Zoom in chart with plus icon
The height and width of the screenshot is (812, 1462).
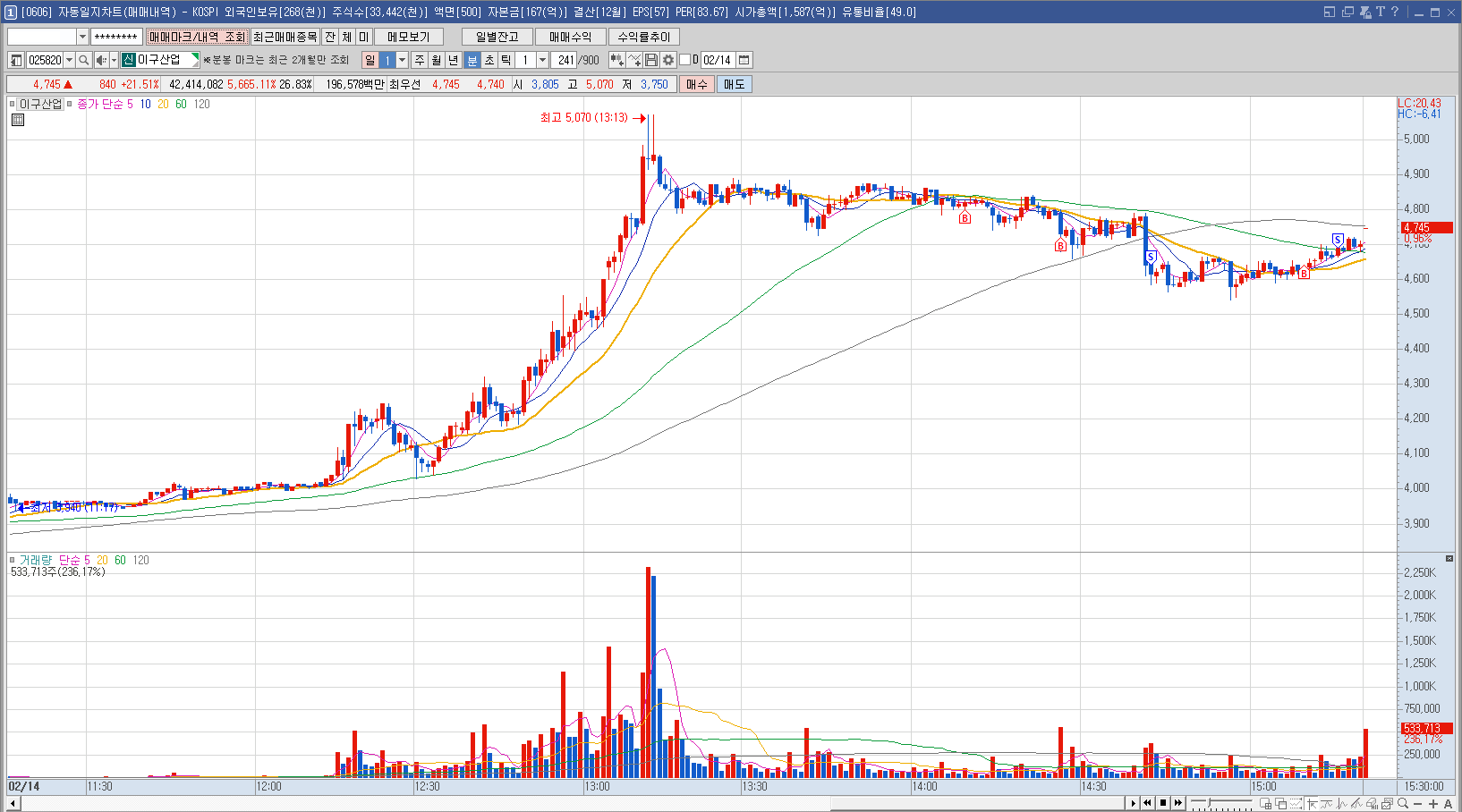1433,803
